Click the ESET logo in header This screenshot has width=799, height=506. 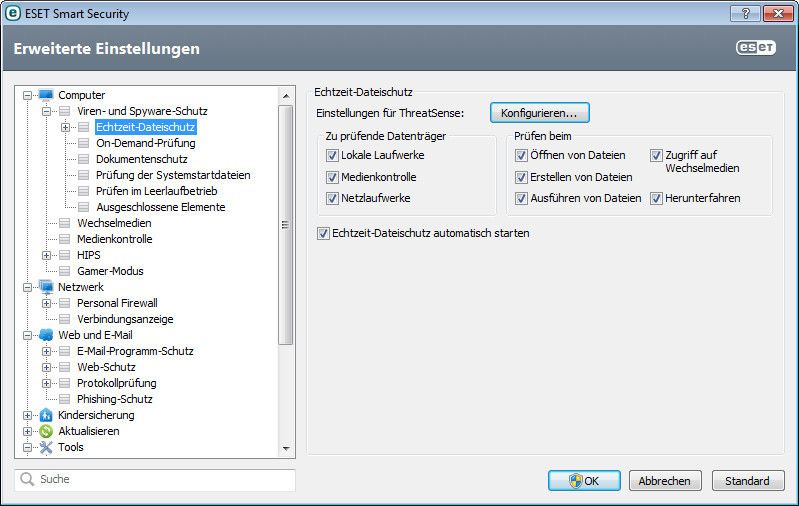tap(756, 47)
